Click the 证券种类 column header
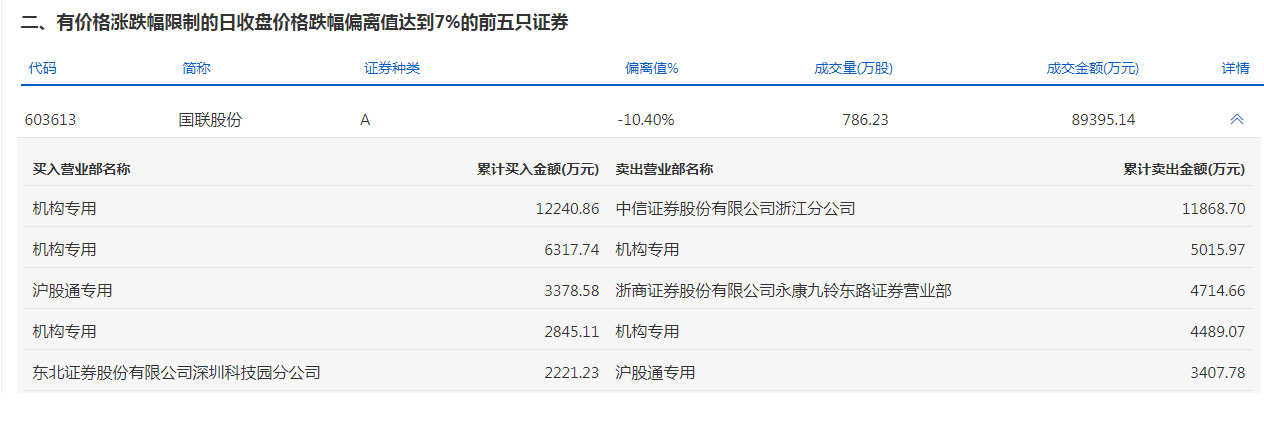 point(392,69)
